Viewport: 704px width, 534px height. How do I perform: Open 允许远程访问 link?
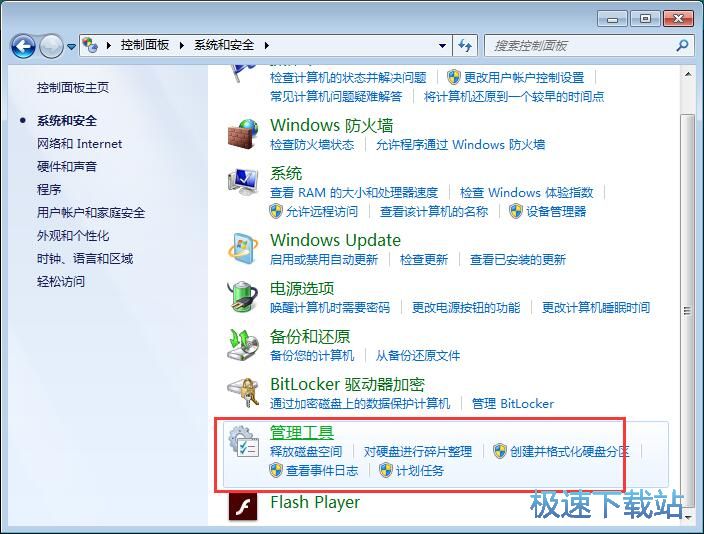click(322, 212)
